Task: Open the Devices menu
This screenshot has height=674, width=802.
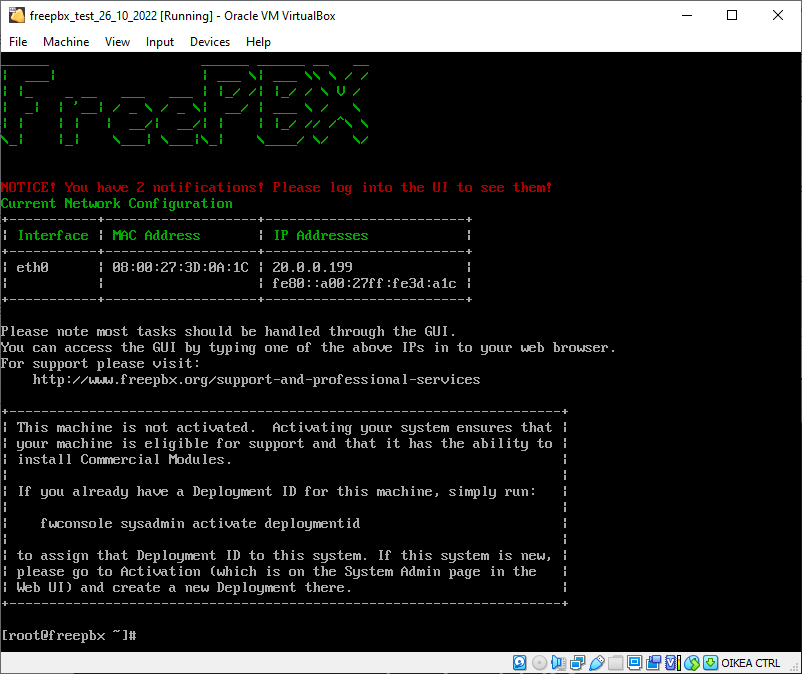Action: click(210, 42)
